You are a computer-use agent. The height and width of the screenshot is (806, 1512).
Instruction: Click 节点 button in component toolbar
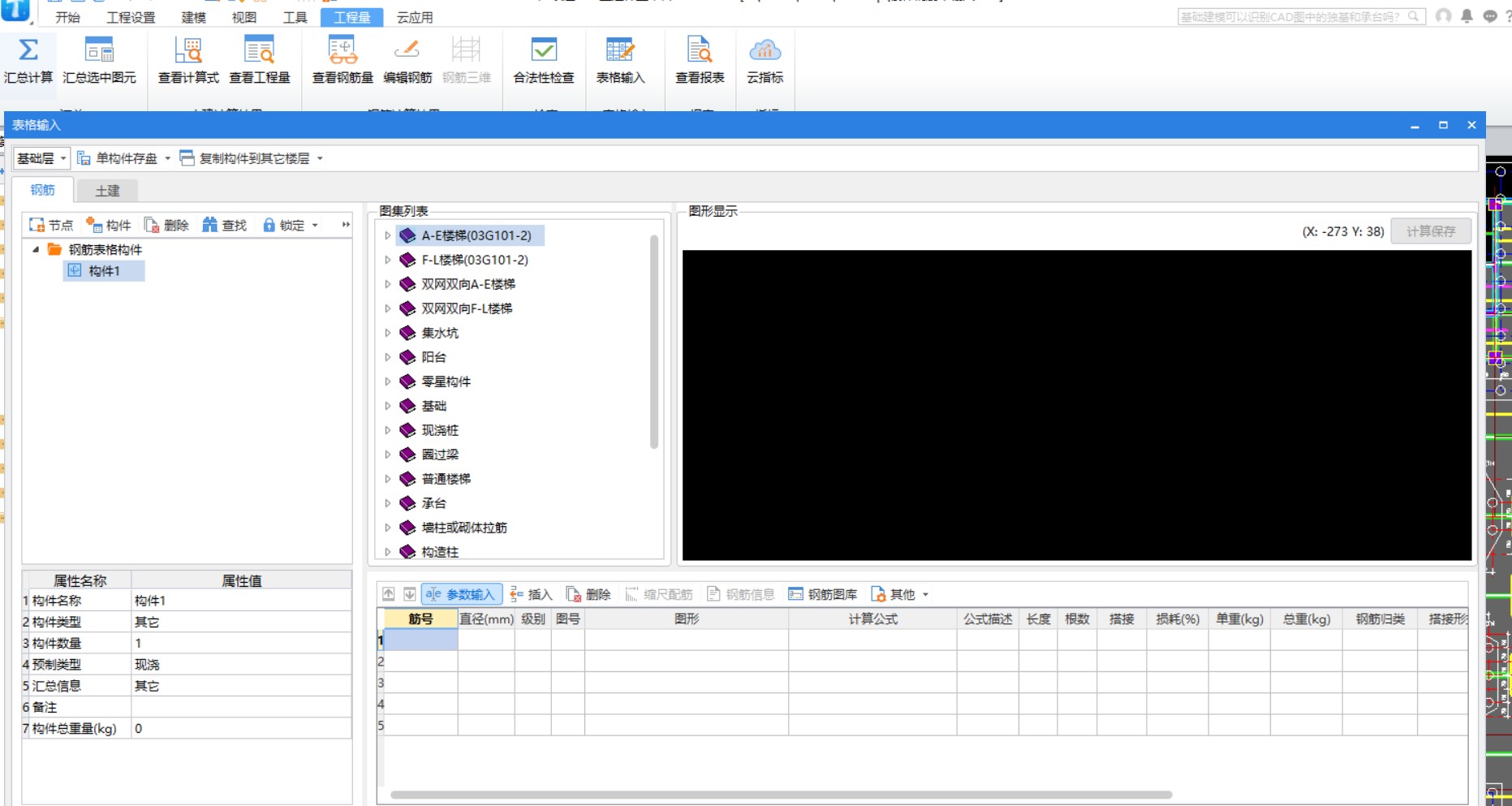click(x=51, y=225)
